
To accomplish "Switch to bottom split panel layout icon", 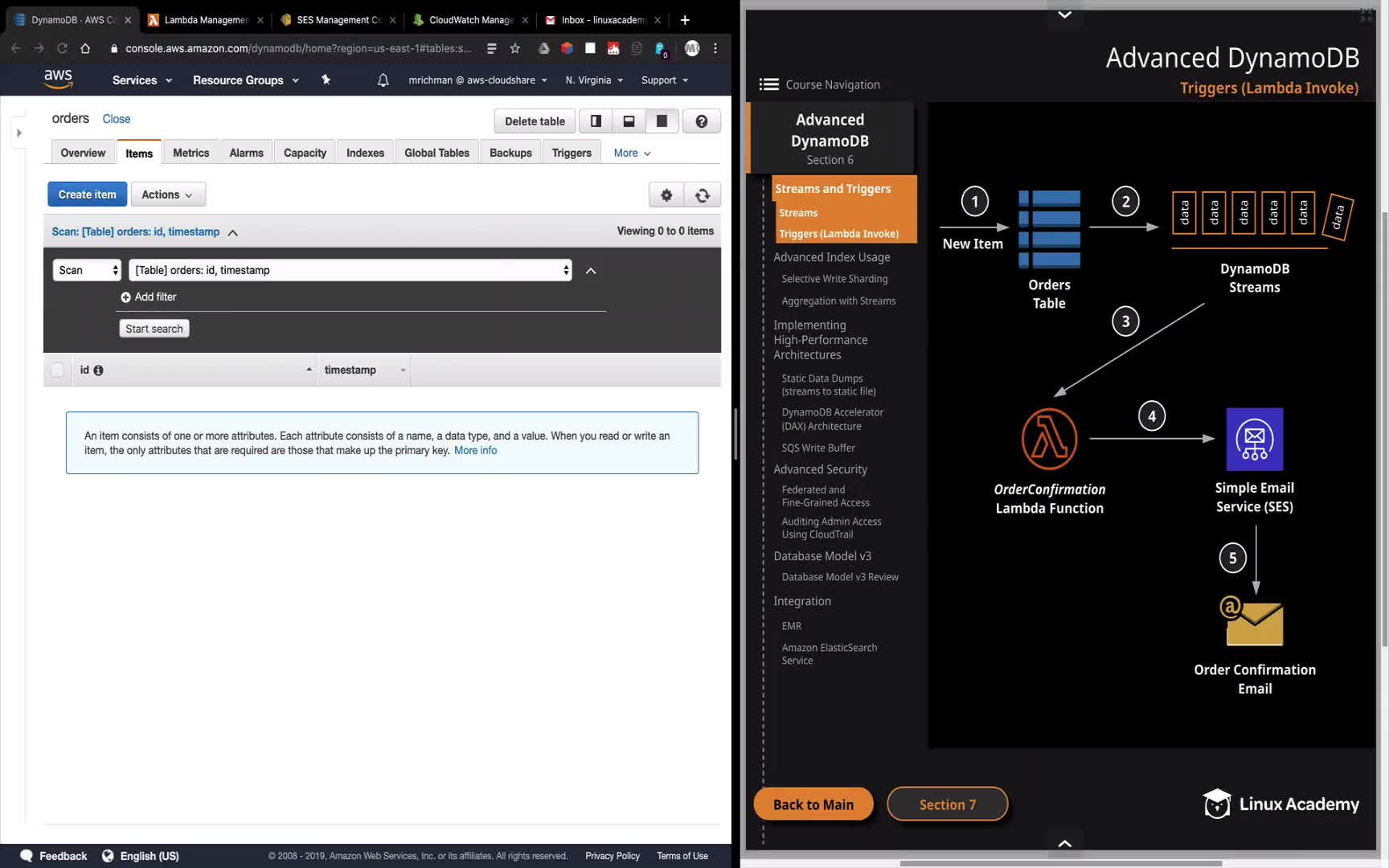I will pyautogui.click(x=629, y=121).
